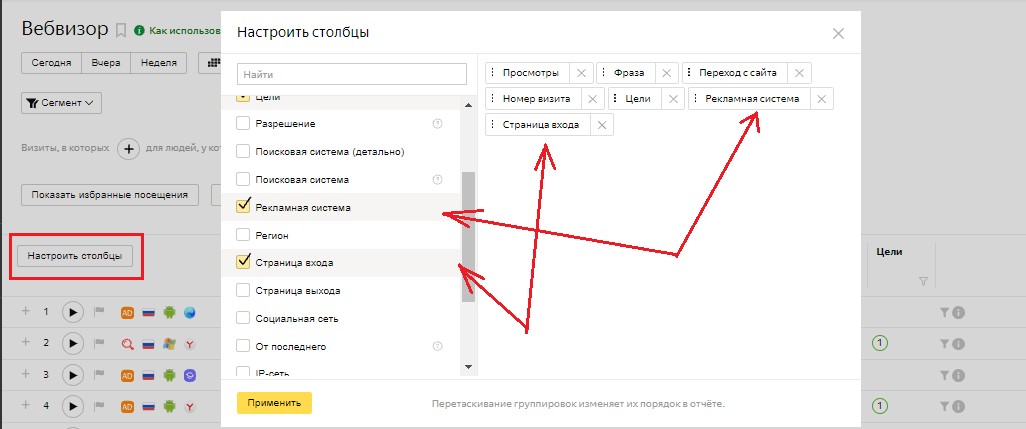1026x429 pixels.
Task: Remove the Просмотры column chip
Action: tap(581, 73)
